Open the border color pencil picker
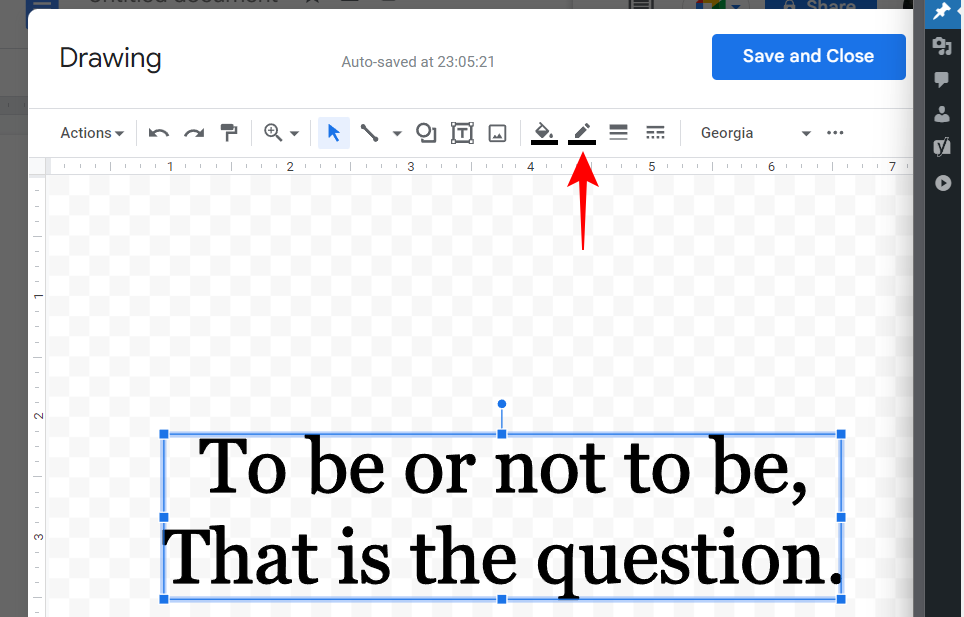This screenshot has width=964, height=617. pos(582,133)
